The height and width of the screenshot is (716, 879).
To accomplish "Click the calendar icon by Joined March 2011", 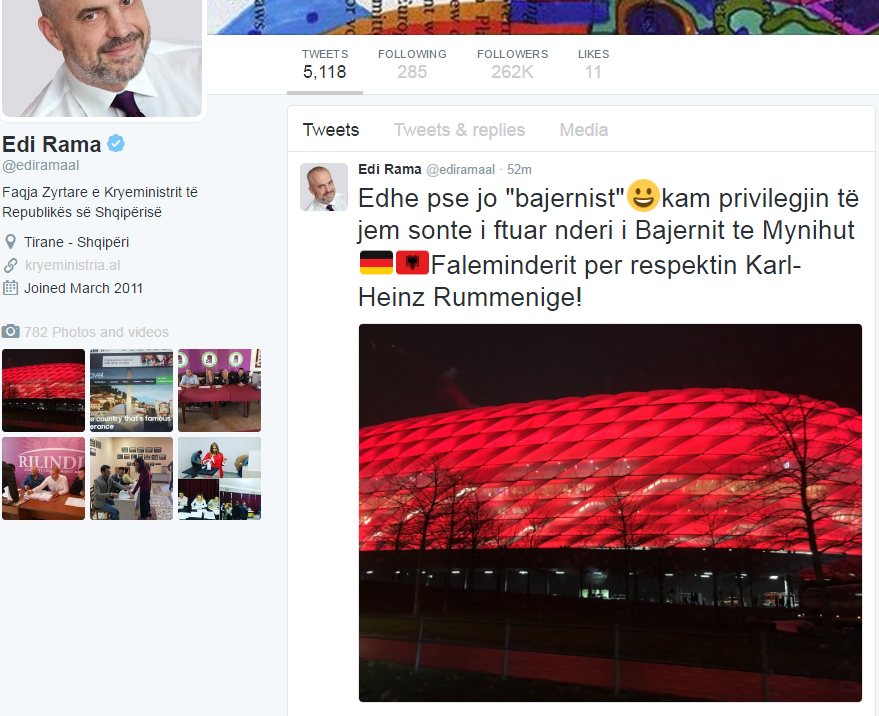I will click(10, 288).
